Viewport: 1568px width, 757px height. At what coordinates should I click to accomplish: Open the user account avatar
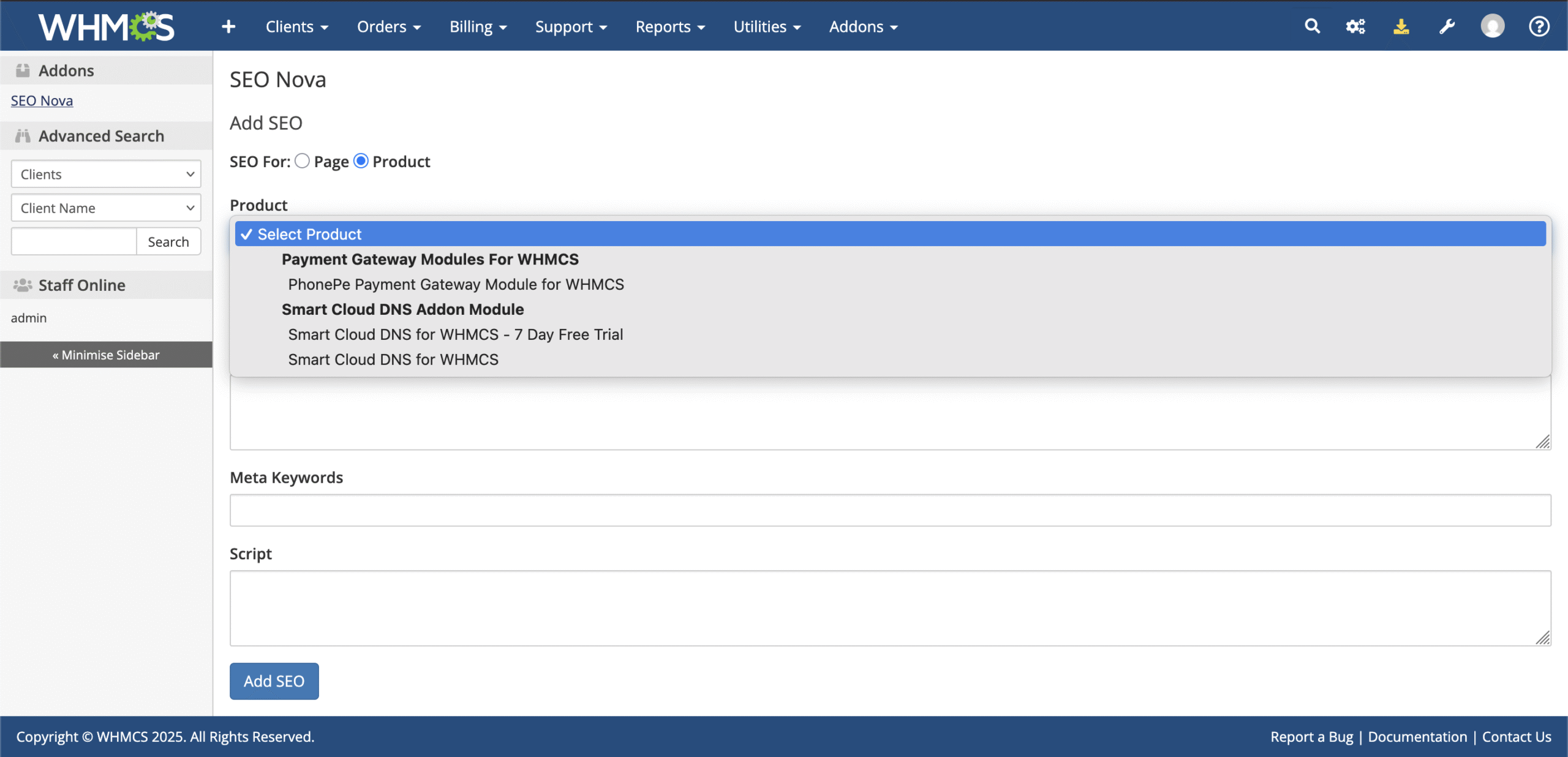[x=1493, y=26]
